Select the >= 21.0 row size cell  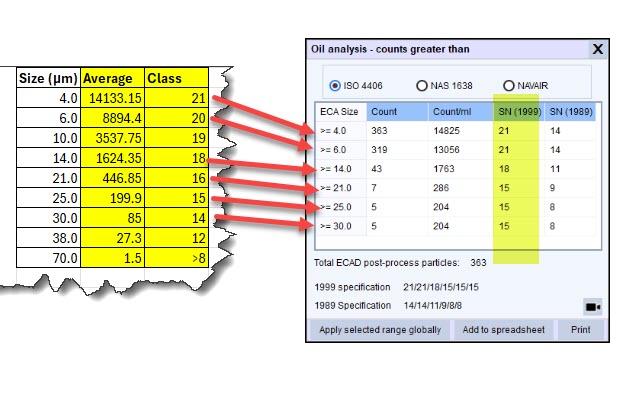(x=341, y=188)
